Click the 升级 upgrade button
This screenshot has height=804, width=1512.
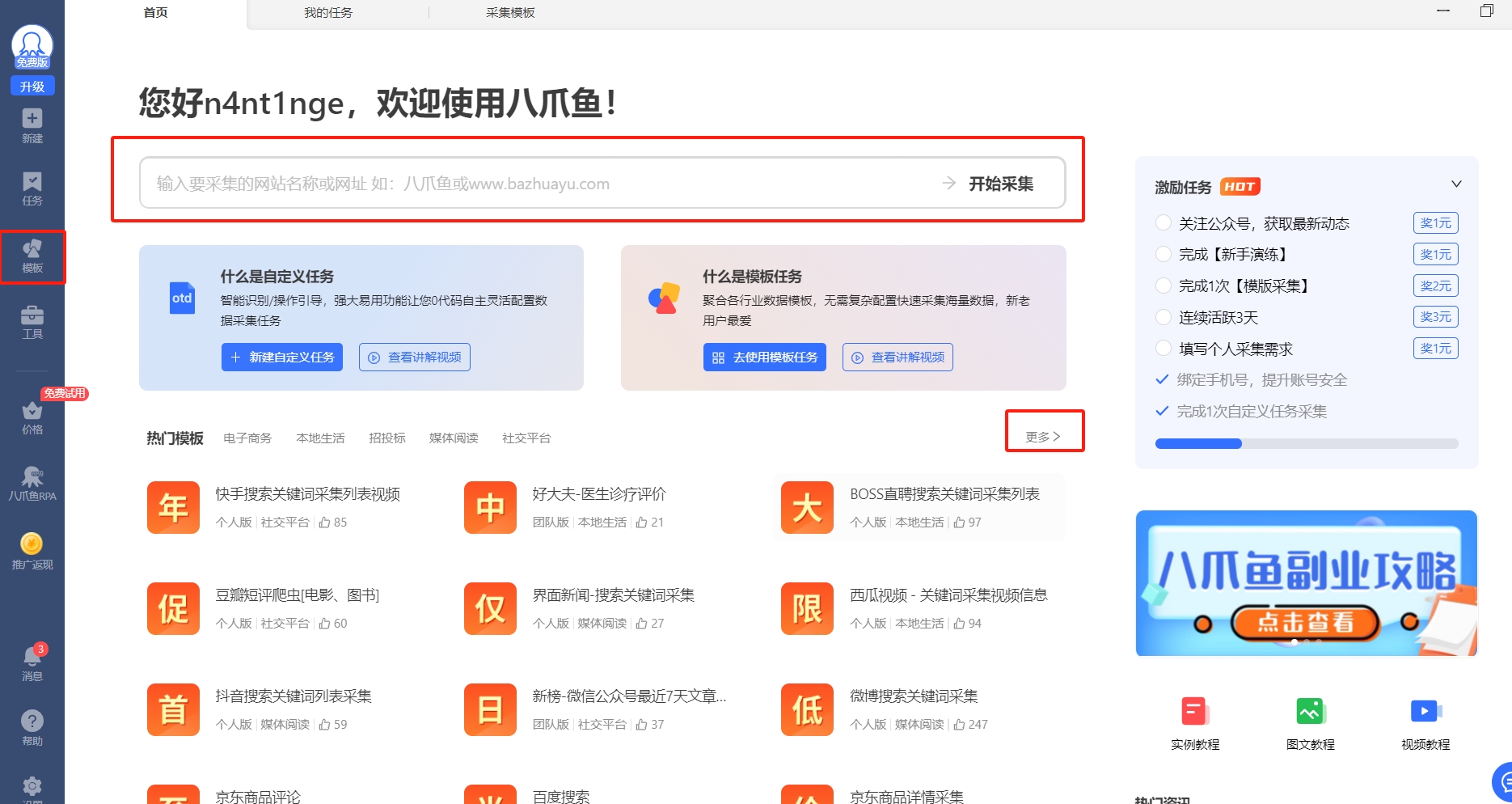[x=32, y=86]
